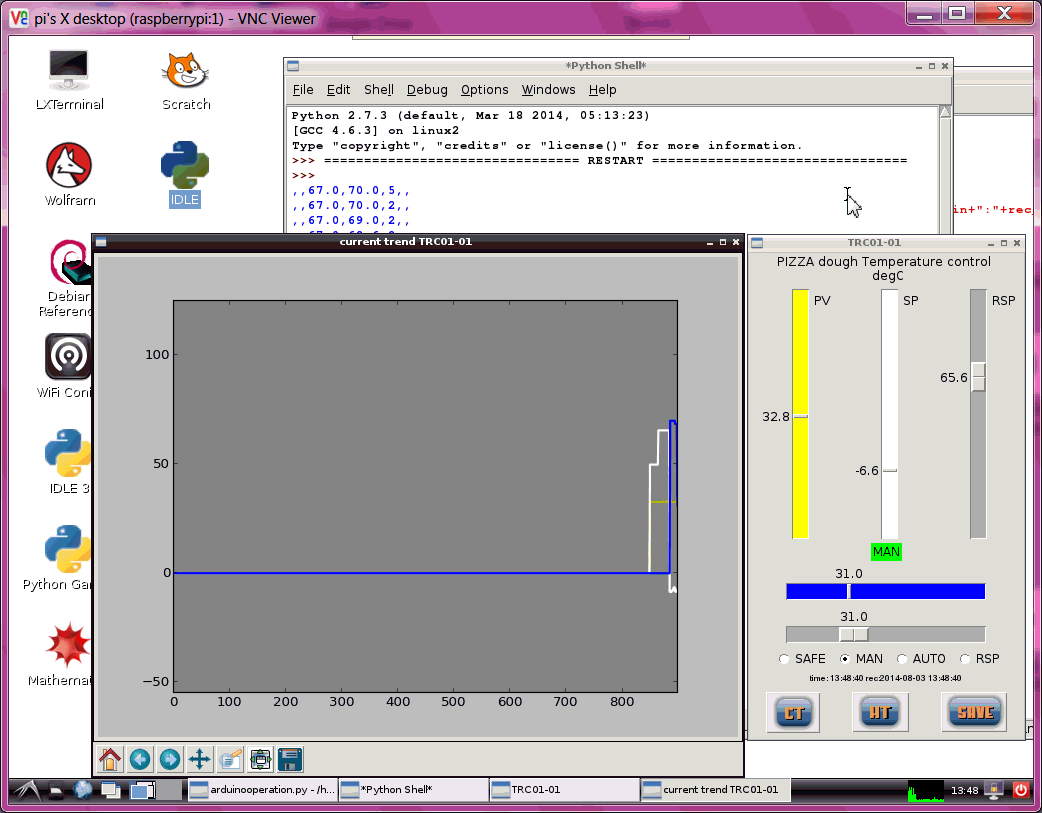Select the SAFE mode radio button
The width and height of the screenshot is (1042, 813).
[x=785, y=659]
